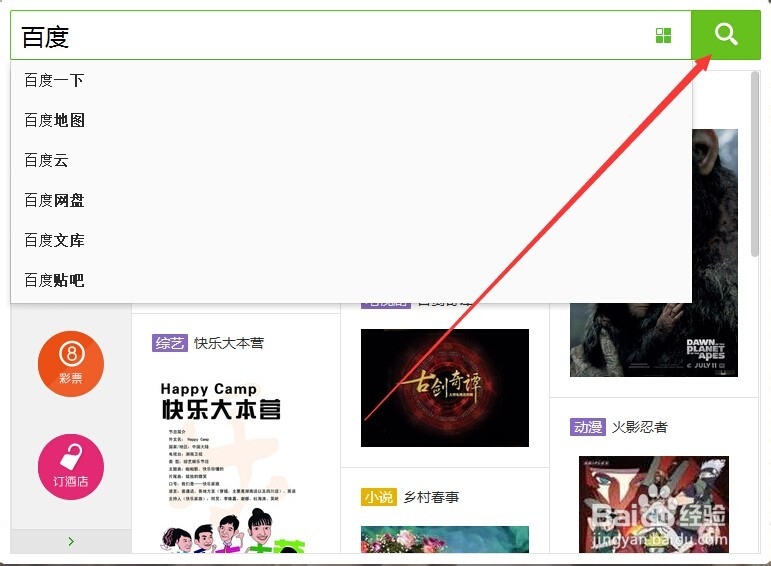This screenshot has width=771, height=566.
Task: Click the 动漫 category tag
Action: 588,427
